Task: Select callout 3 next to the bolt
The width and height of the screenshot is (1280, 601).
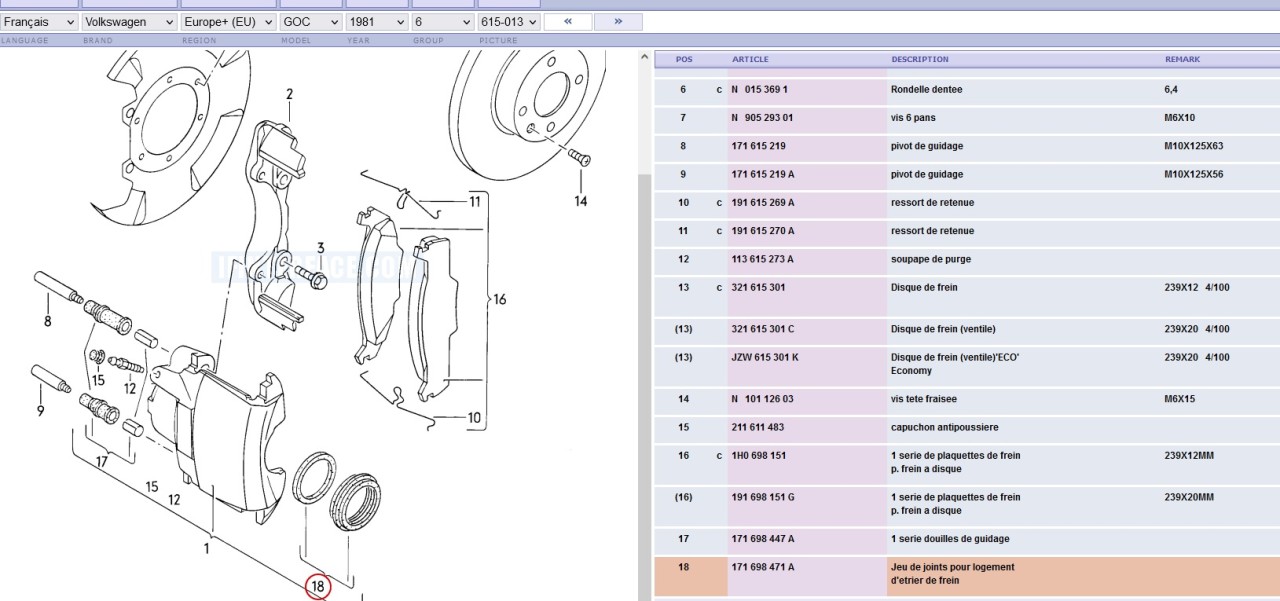Action: click(321, 248)
